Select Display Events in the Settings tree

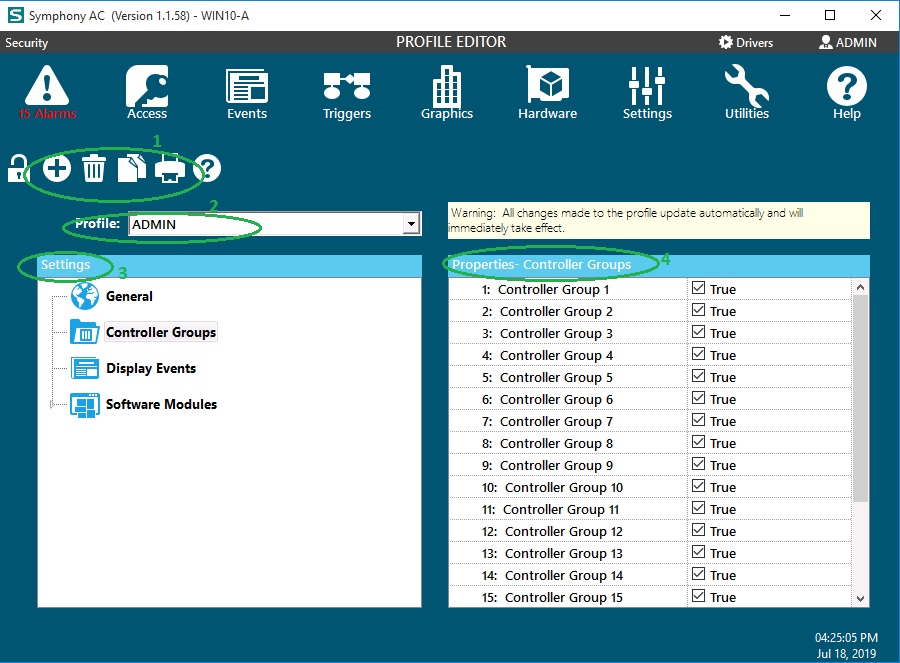(151, 369)
